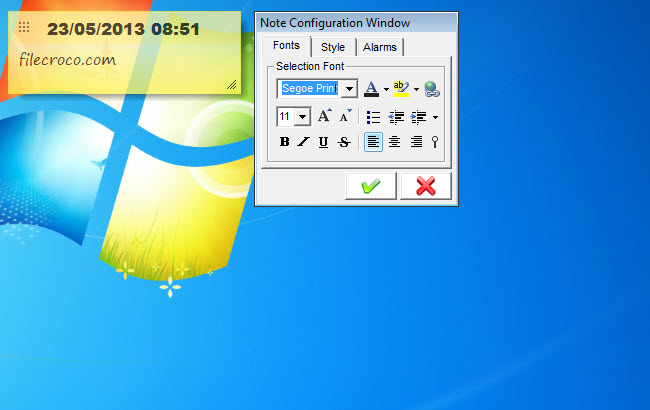
Task: Click the font size value field
Action: click(x=286, y=116)
